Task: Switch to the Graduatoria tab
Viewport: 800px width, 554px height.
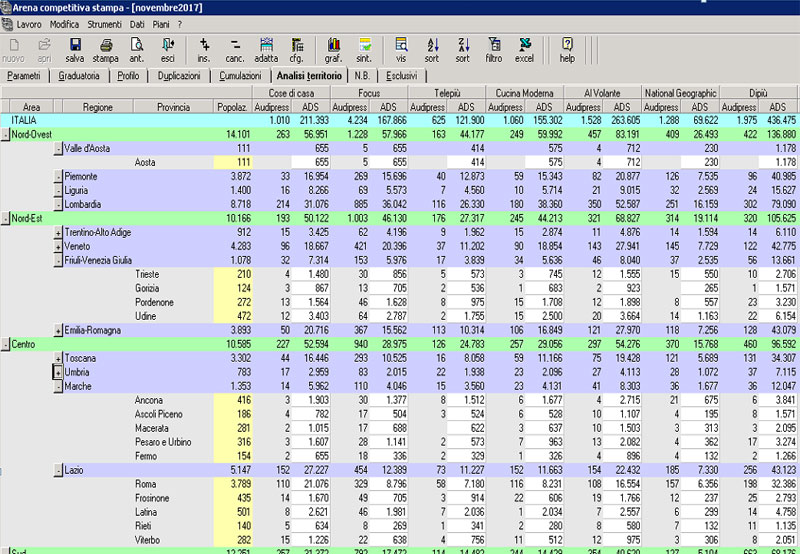Action: click(78, 75)
